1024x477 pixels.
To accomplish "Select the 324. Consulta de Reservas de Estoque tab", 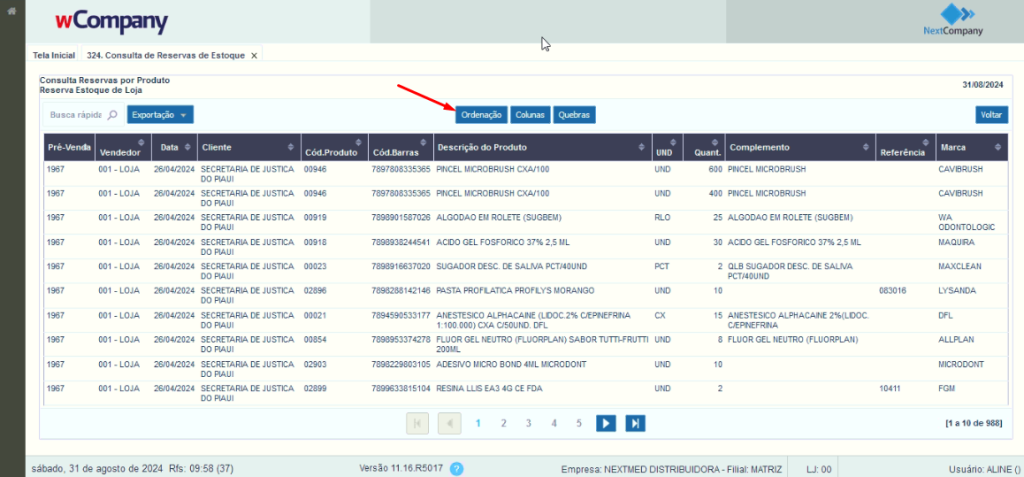I will click(x=166, y=56).
